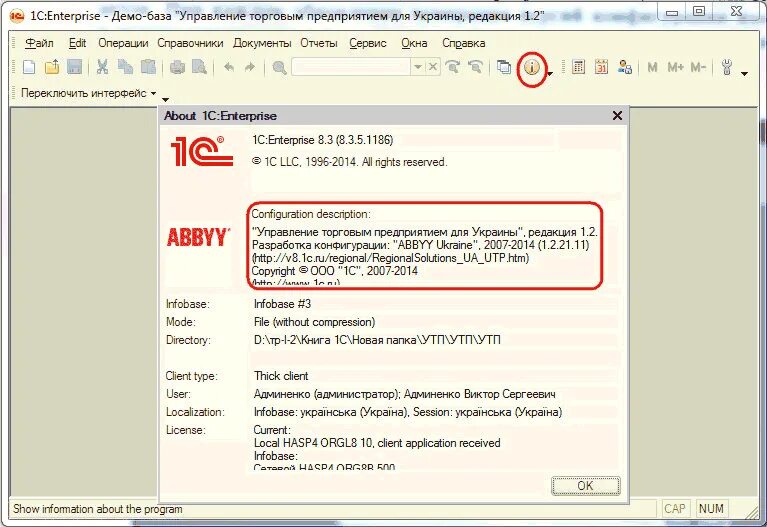Image resolution: width=767 pixels, height=527 pixels.
Task: Click the Save floppy disk icon
Action: click(74, 67)
